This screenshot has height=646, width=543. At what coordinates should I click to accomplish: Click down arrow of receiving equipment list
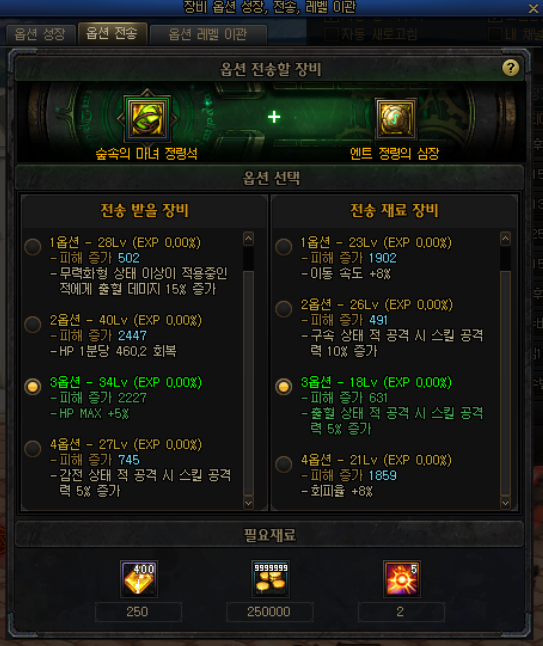point(248,503)
